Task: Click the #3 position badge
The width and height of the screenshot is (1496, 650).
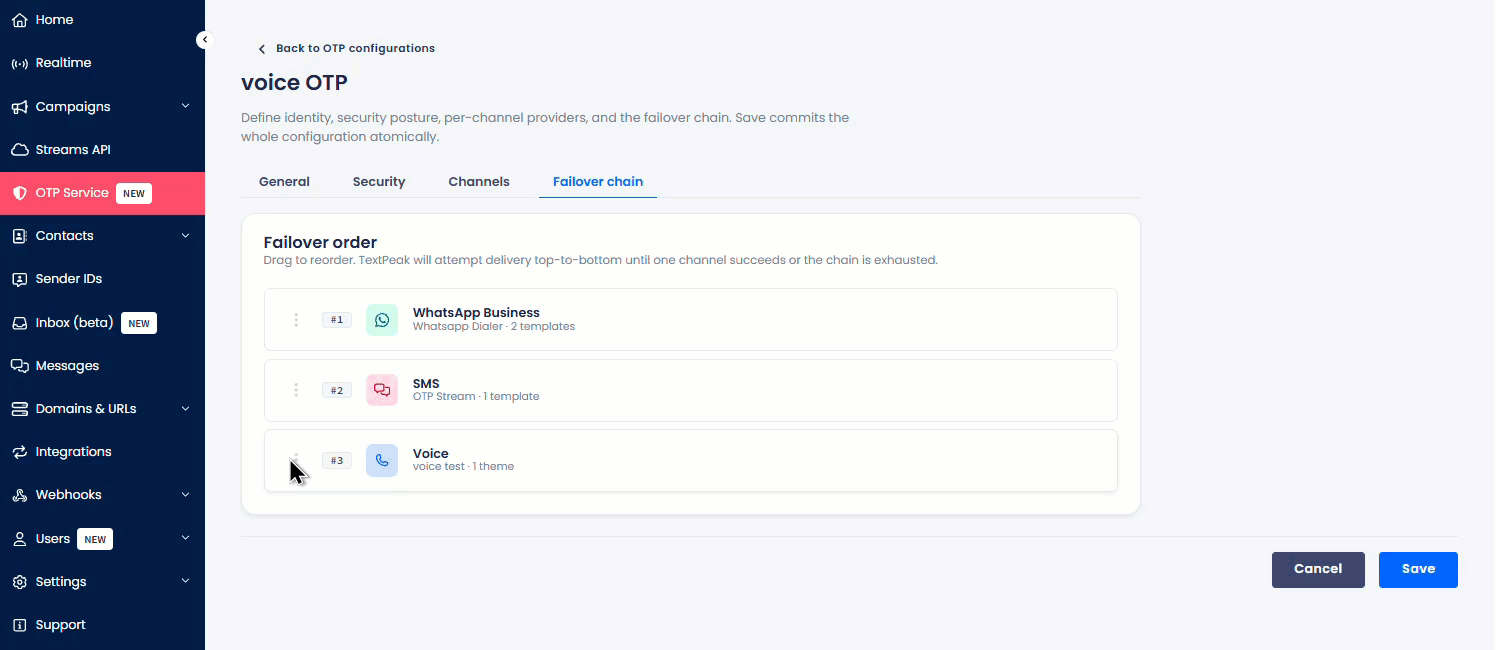Action: pos(337,460)
